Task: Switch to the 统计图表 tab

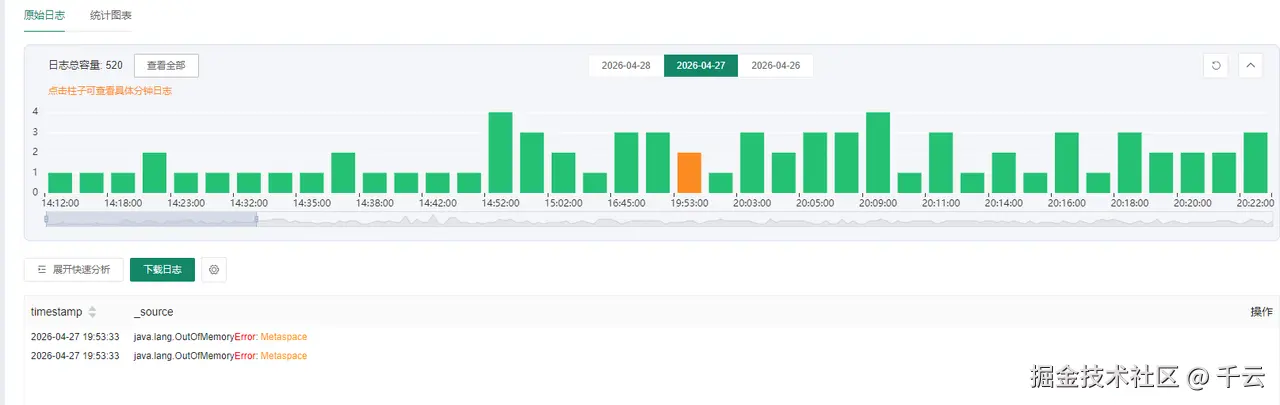Action: (x=110, y=16)
